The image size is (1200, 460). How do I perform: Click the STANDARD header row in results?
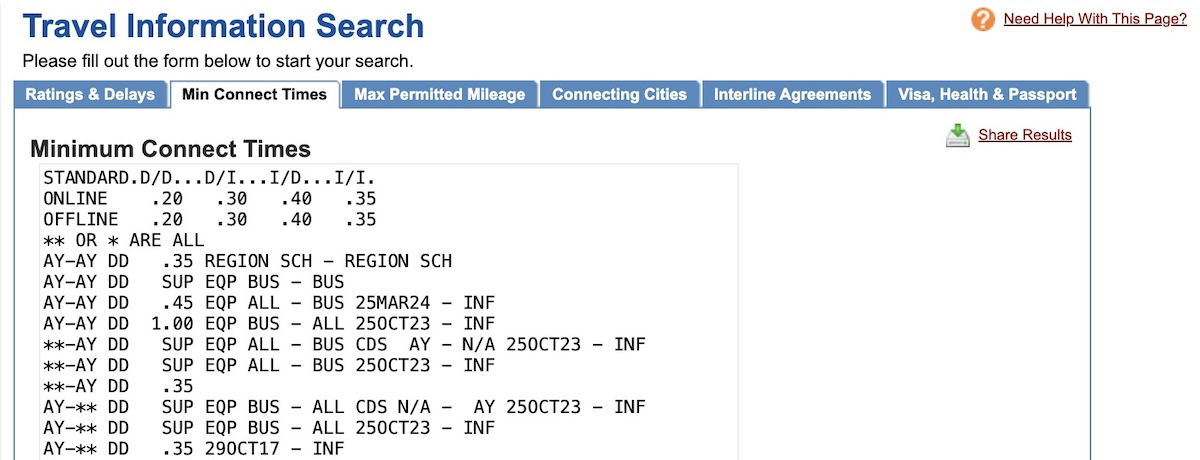pos(209,178)
